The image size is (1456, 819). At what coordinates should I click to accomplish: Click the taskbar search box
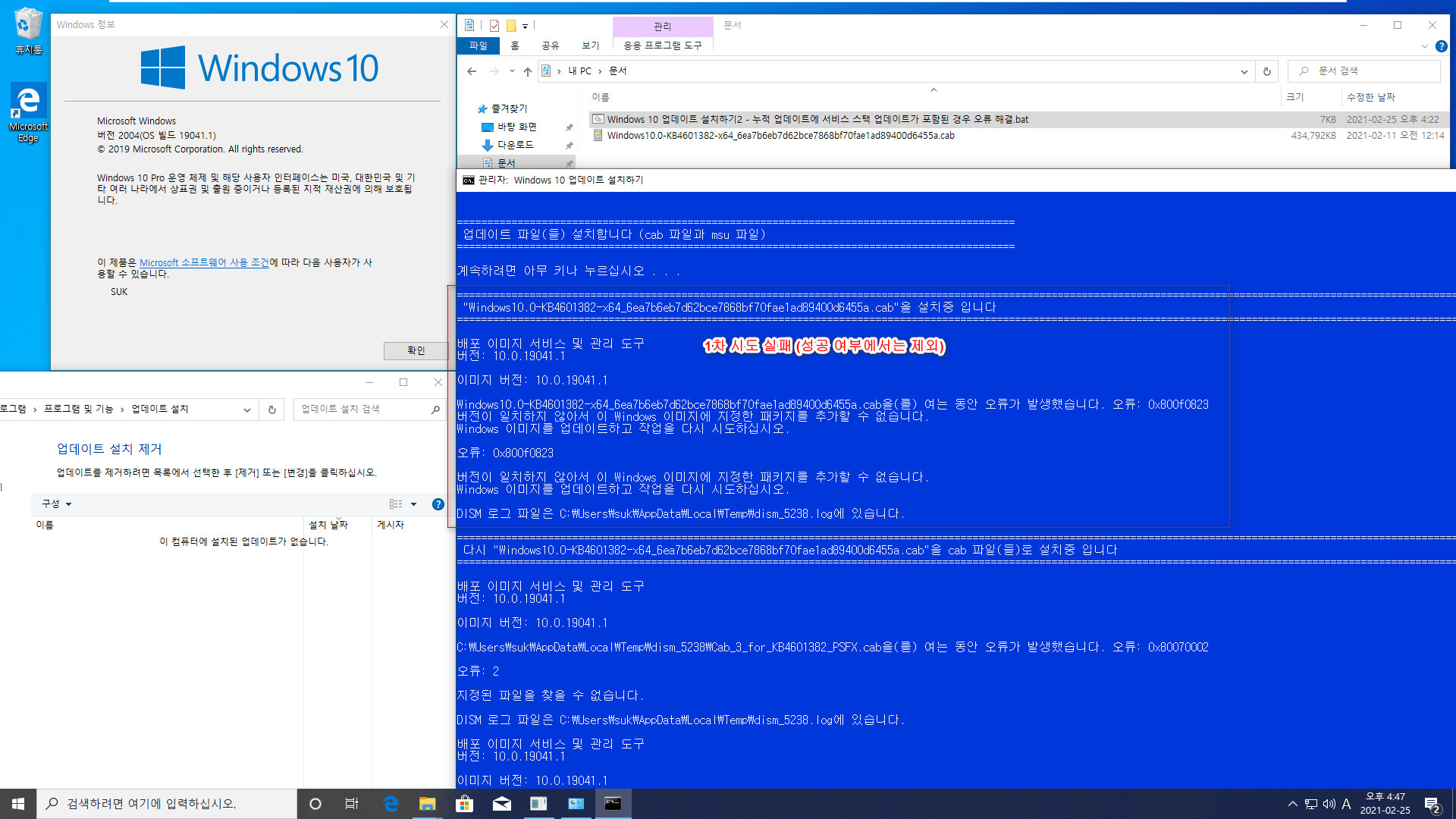(x=167, y=804)
